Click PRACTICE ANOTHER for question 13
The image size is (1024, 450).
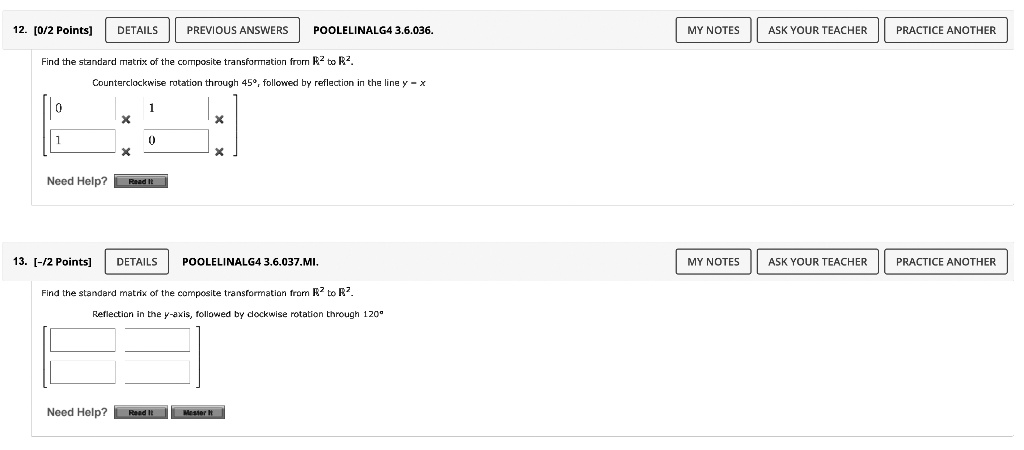(x=945, y=262)
